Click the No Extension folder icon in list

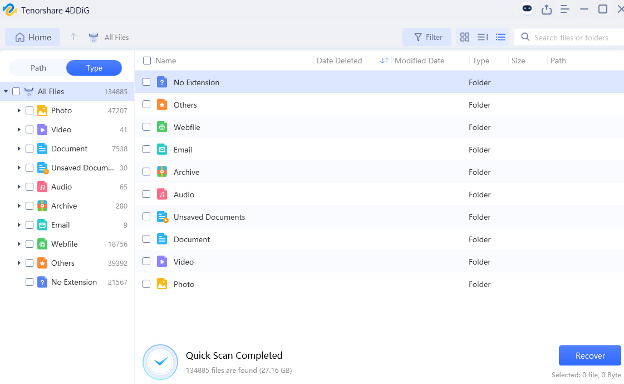pyautogui.click(x=162, y=82)
